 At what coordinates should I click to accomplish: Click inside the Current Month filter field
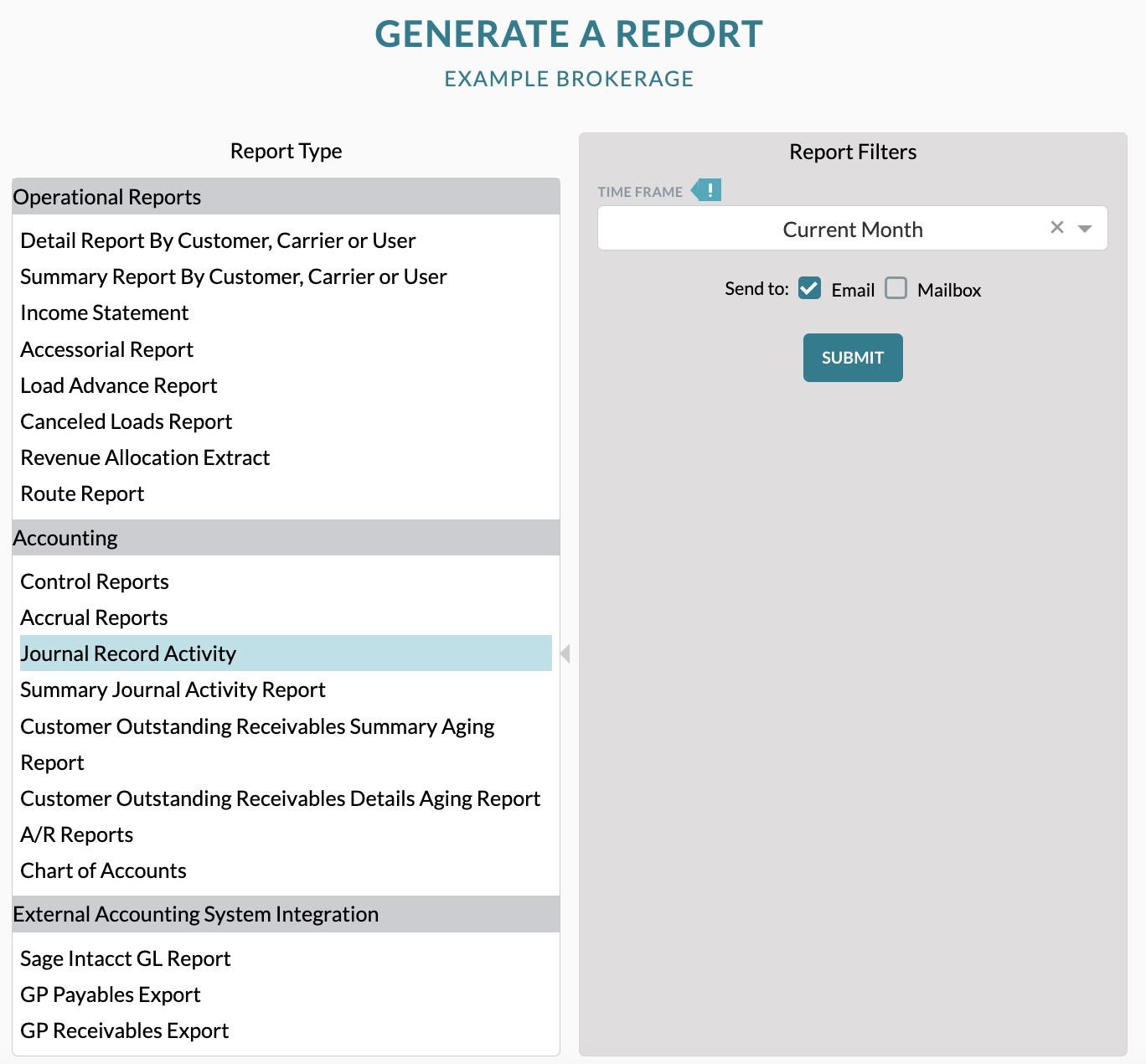coord(852,228)
